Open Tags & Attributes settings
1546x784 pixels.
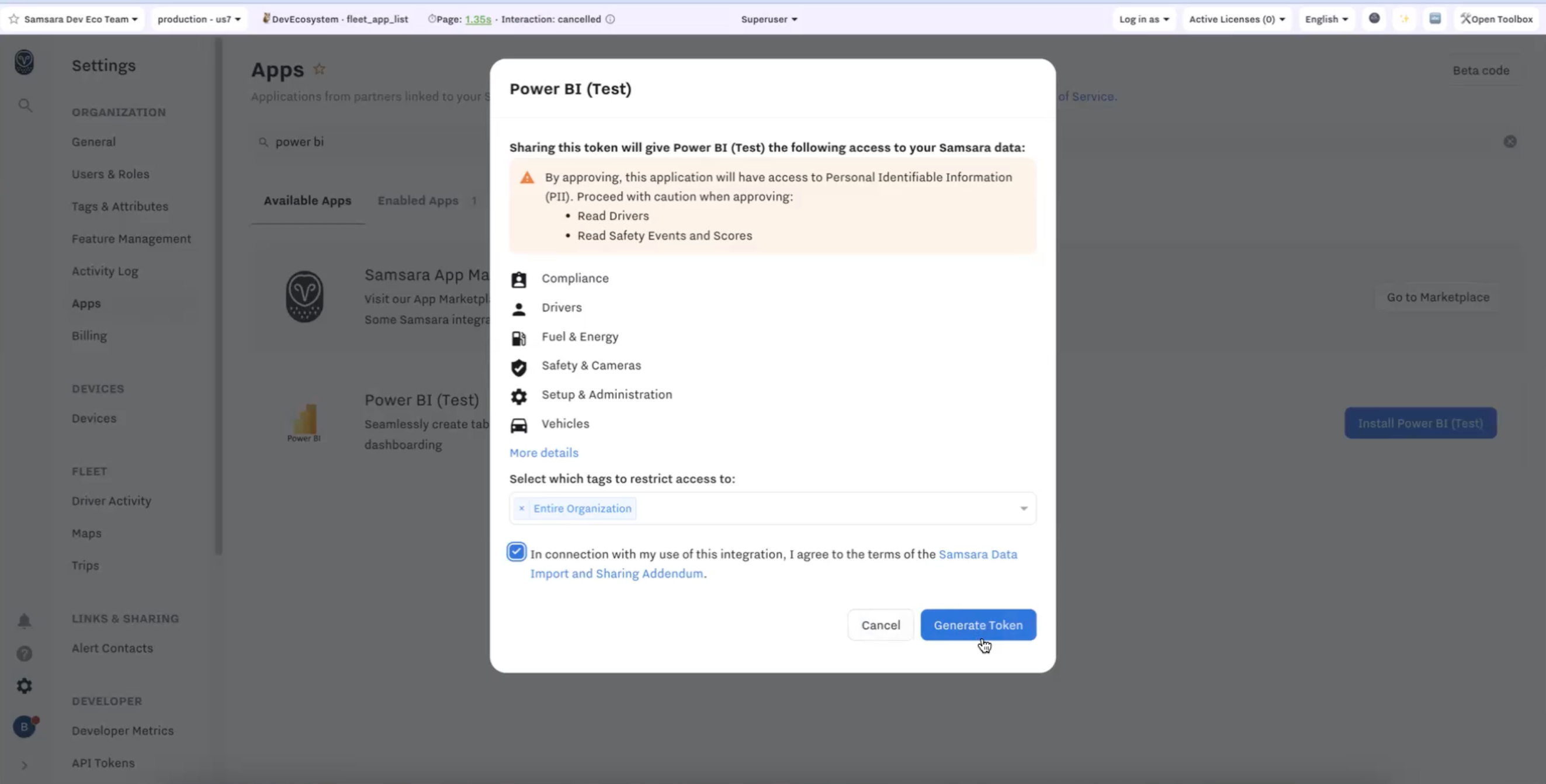(120, 206)
